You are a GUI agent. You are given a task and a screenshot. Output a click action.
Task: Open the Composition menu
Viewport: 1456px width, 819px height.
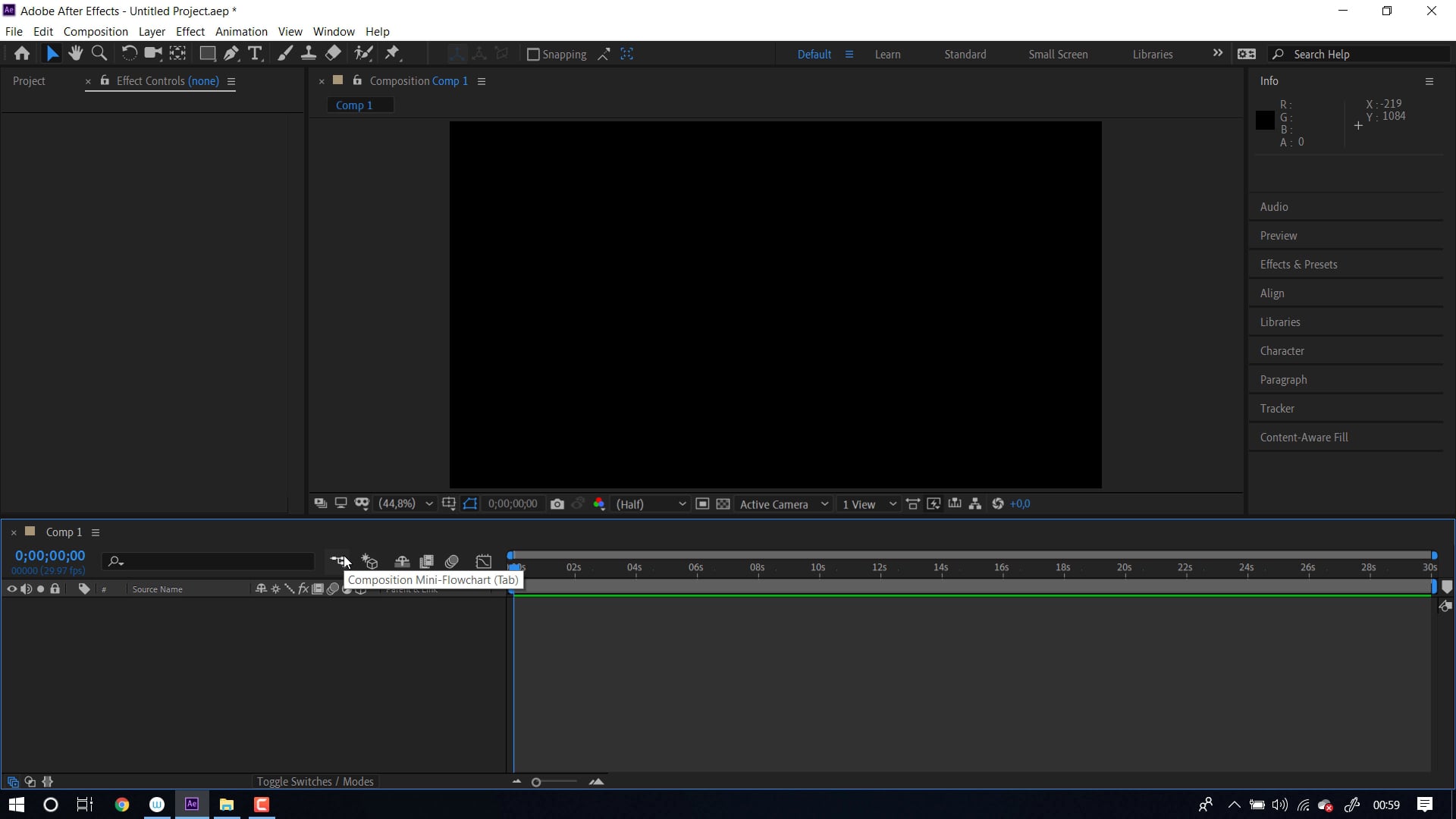95,31
